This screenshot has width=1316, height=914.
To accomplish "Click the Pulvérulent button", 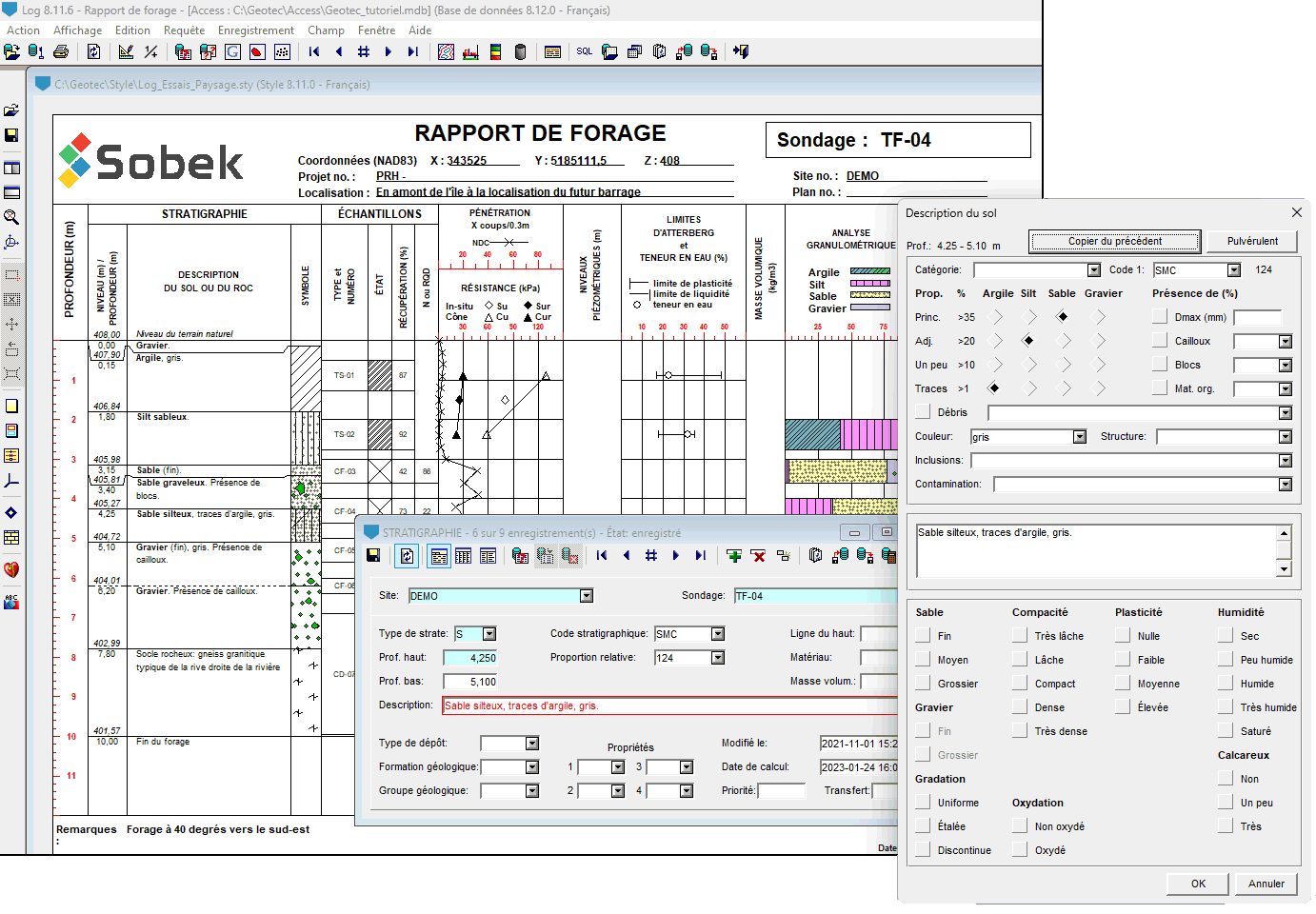I will (1252, 241).
